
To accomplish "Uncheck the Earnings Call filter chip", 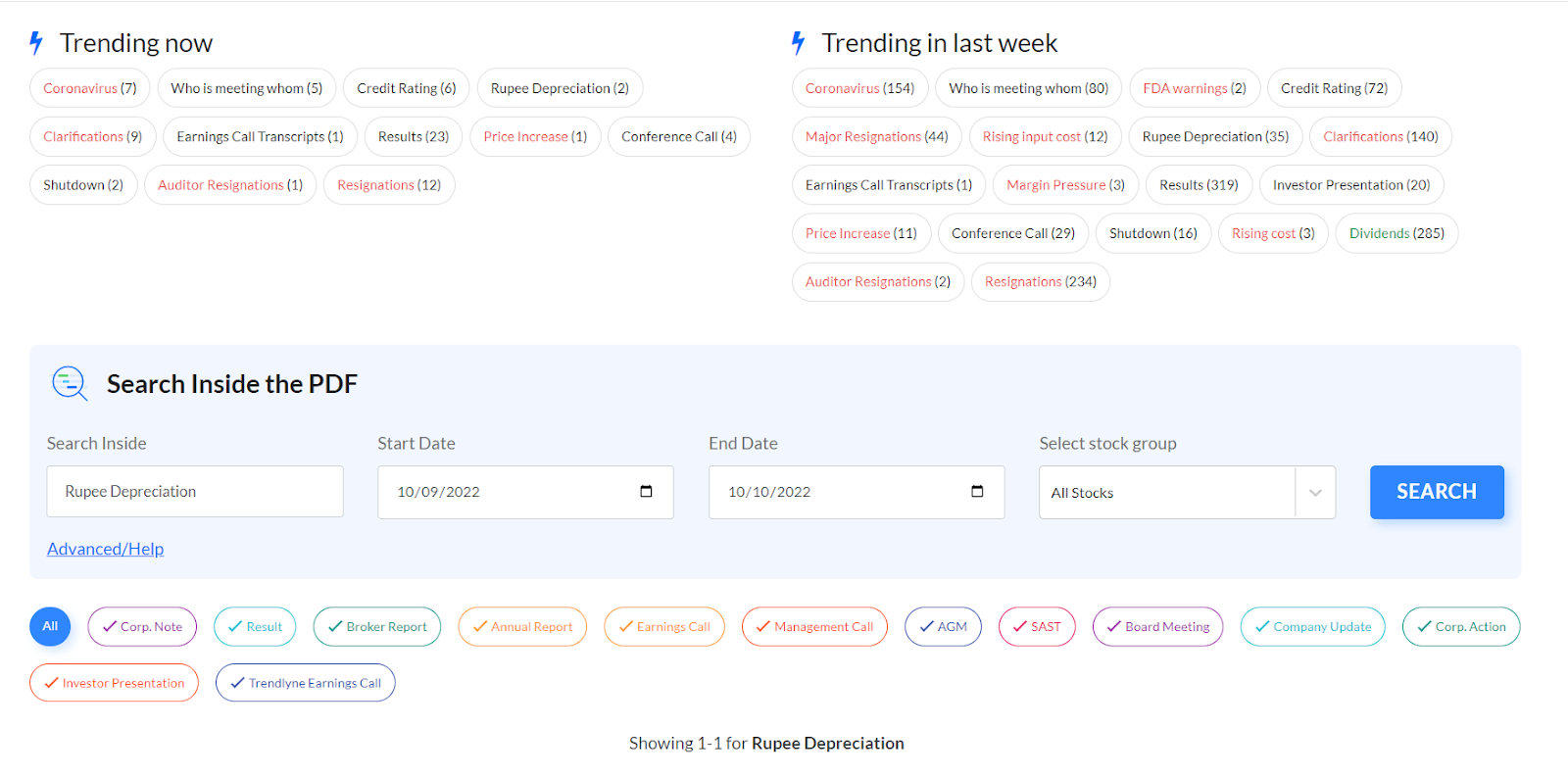I will click(664, 627).
